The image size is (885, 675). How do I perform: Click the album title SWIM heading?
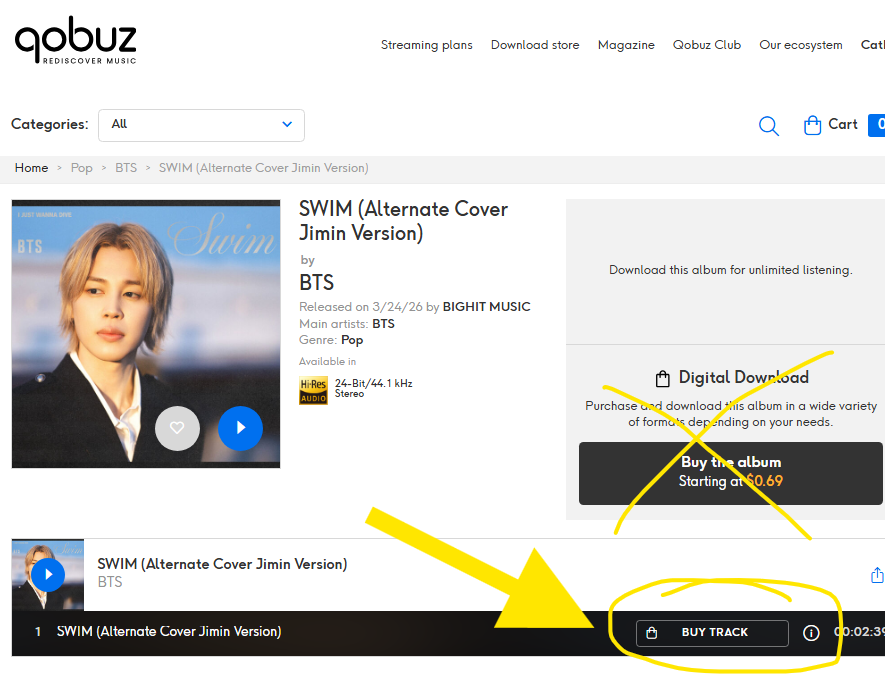pos(403,221)
